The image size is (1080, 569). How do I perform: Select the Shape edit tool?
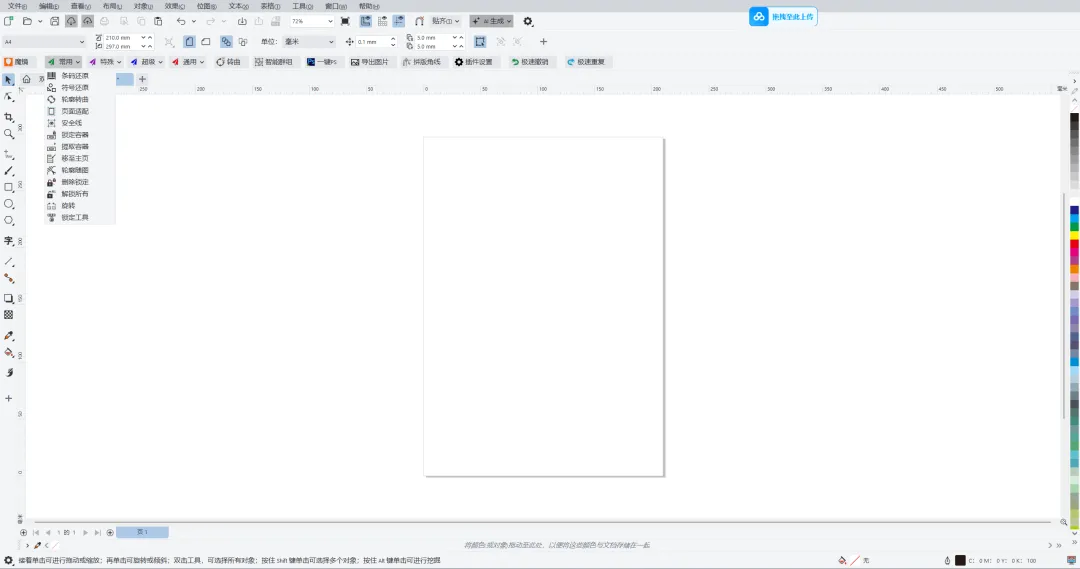8,97
